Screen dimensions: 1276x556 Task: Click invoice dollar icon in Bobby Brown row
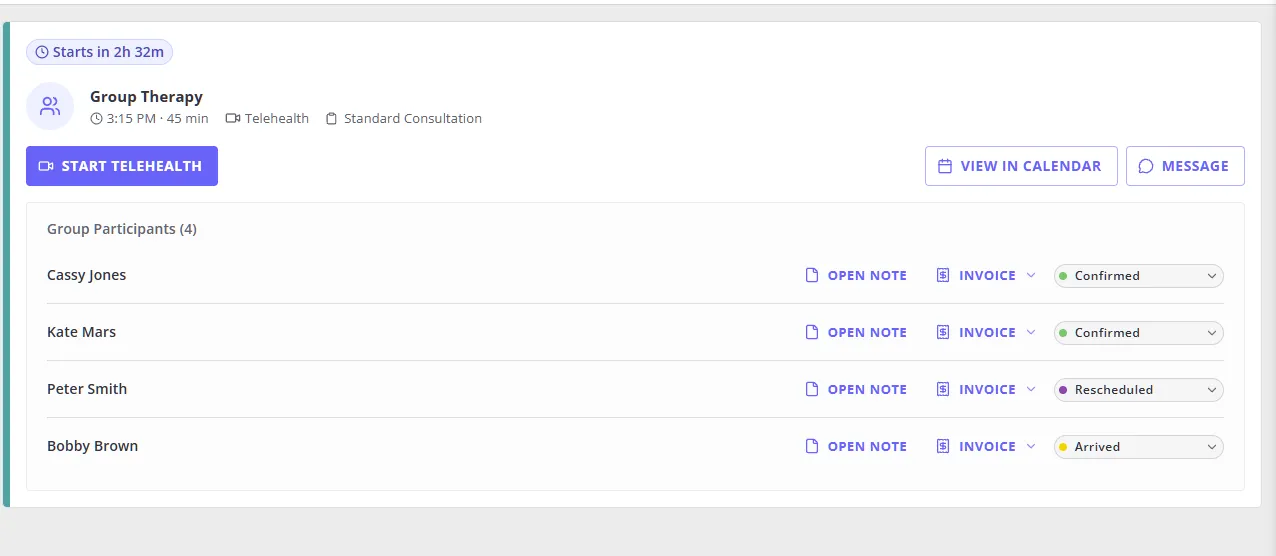[x=943, y=447]
